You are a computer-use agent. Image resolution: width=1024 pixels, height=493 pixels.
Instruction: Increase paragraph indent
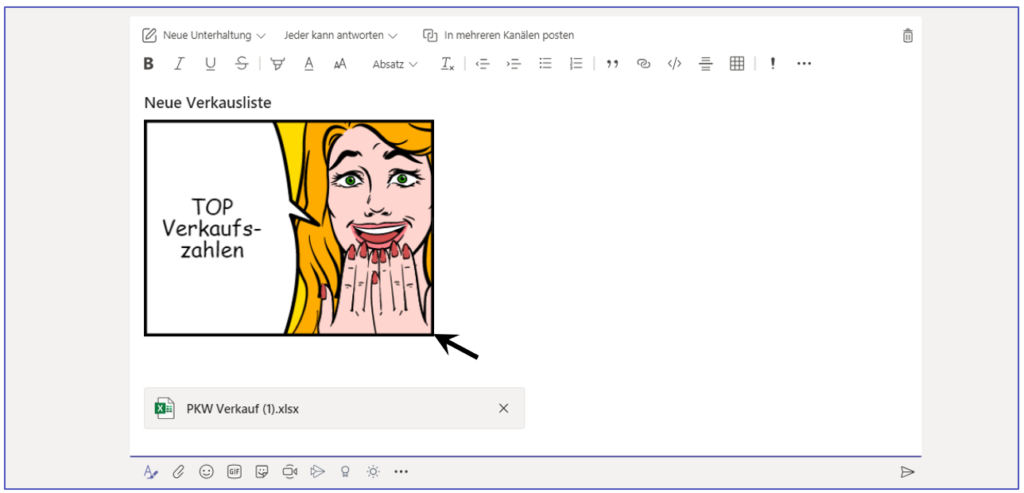pos(514,64)
